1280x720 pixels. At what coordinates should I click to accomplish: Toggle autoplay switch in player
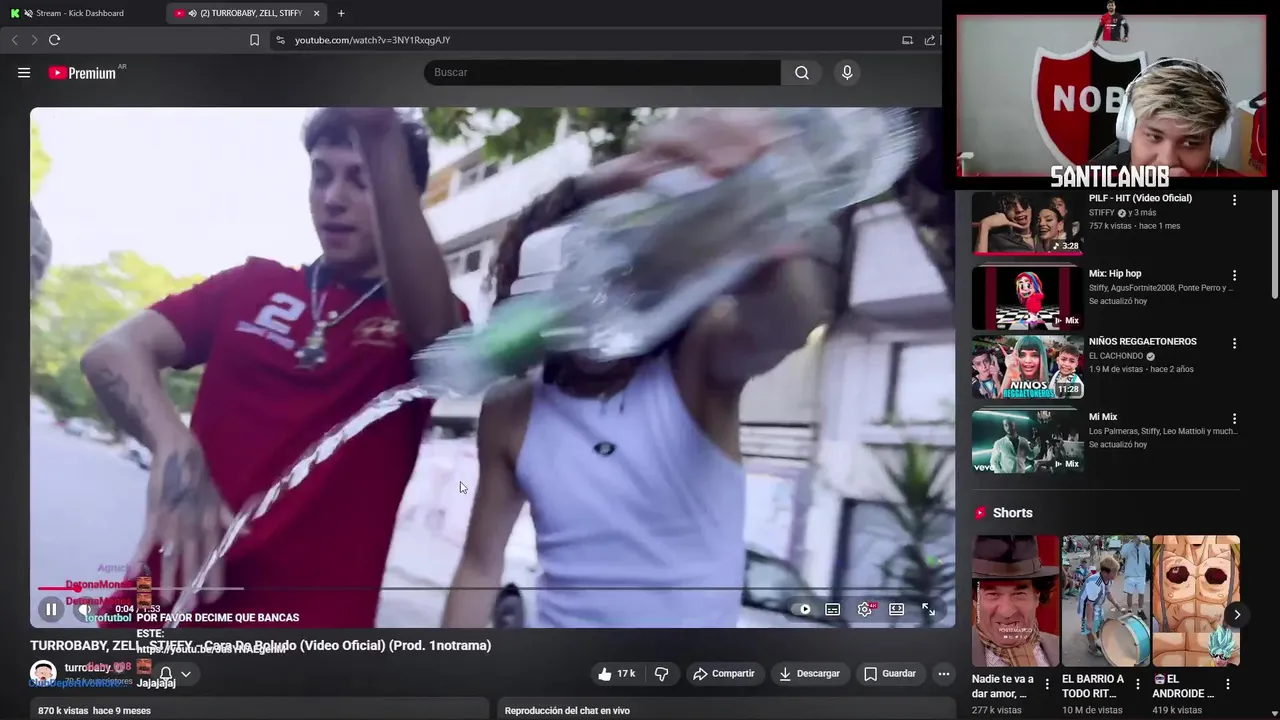point(804,609)
